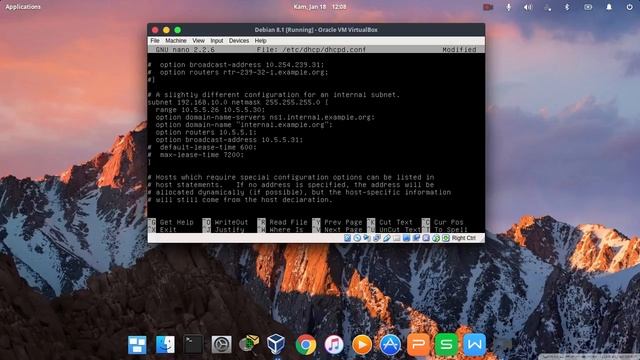Open the Bluetooth indicator
Image resolution: width=640 pixels, height=360 pixels.
point(567,7)
